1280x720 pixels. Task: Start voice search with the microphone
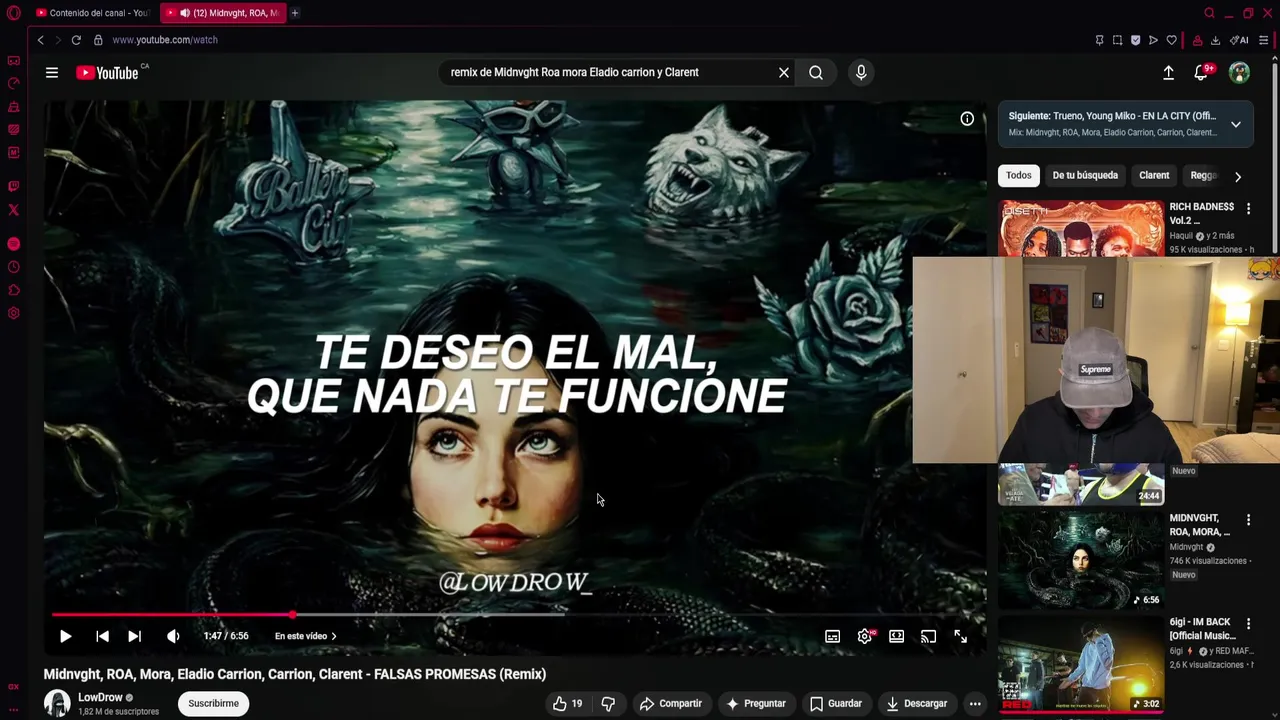coord(861,72)
